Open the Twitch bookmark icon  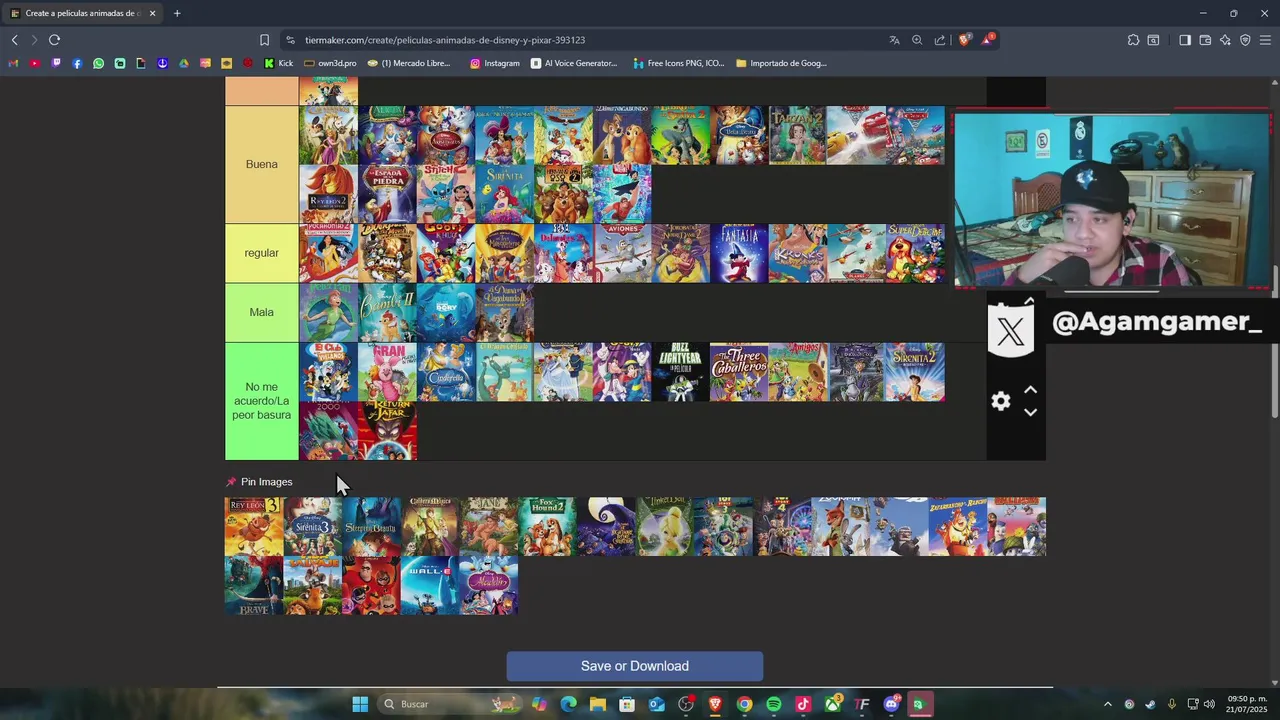[56, 63]
